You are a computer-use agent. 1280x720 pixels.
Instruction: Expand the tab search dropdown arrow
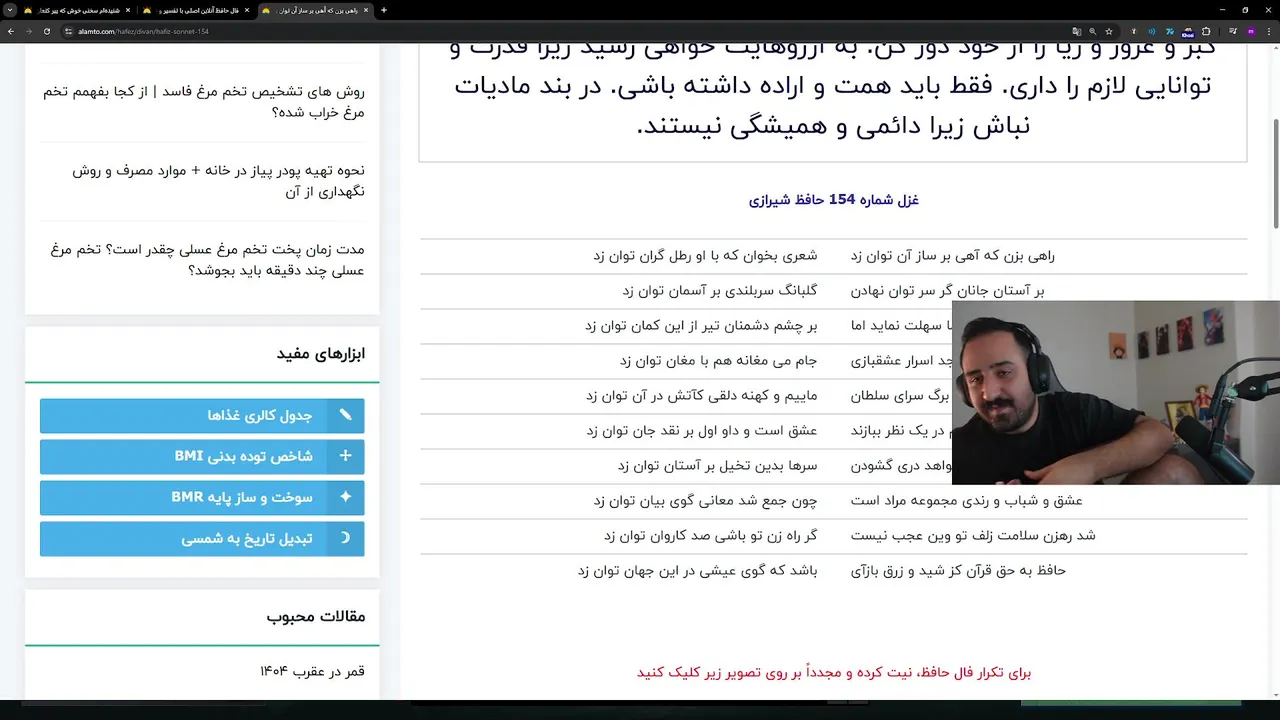coord(10,10)
